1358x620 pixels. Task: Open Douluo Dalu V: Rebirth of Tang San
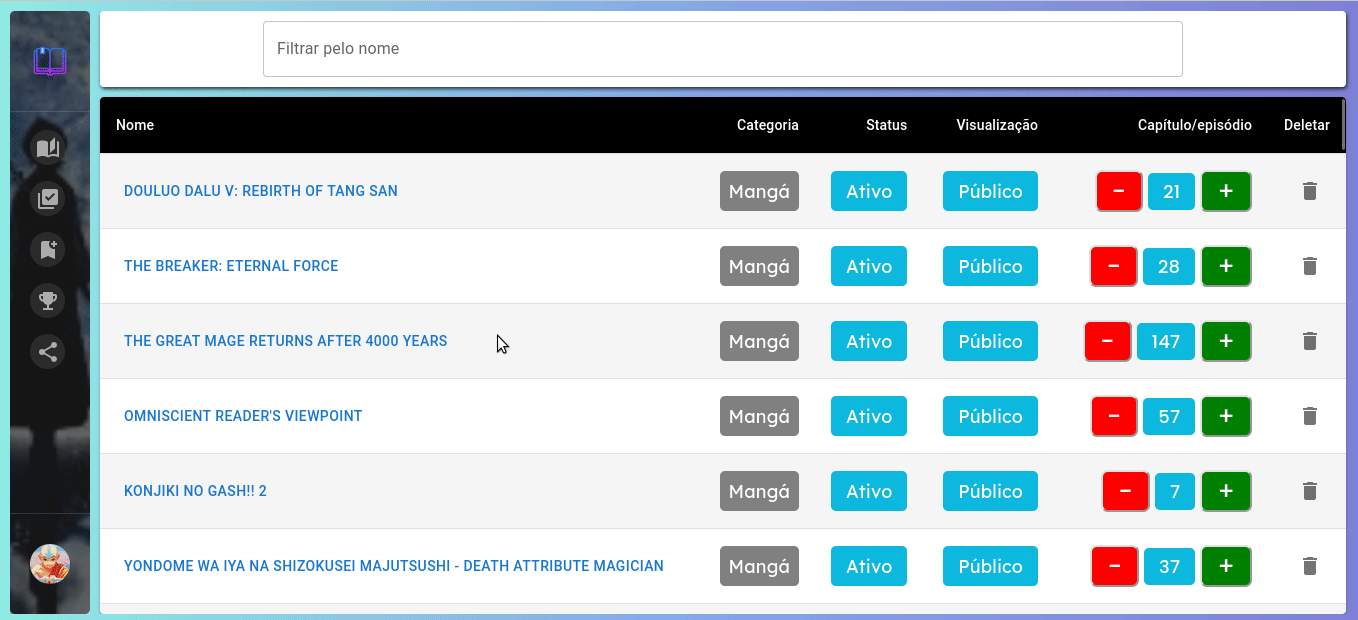(261, 191)
